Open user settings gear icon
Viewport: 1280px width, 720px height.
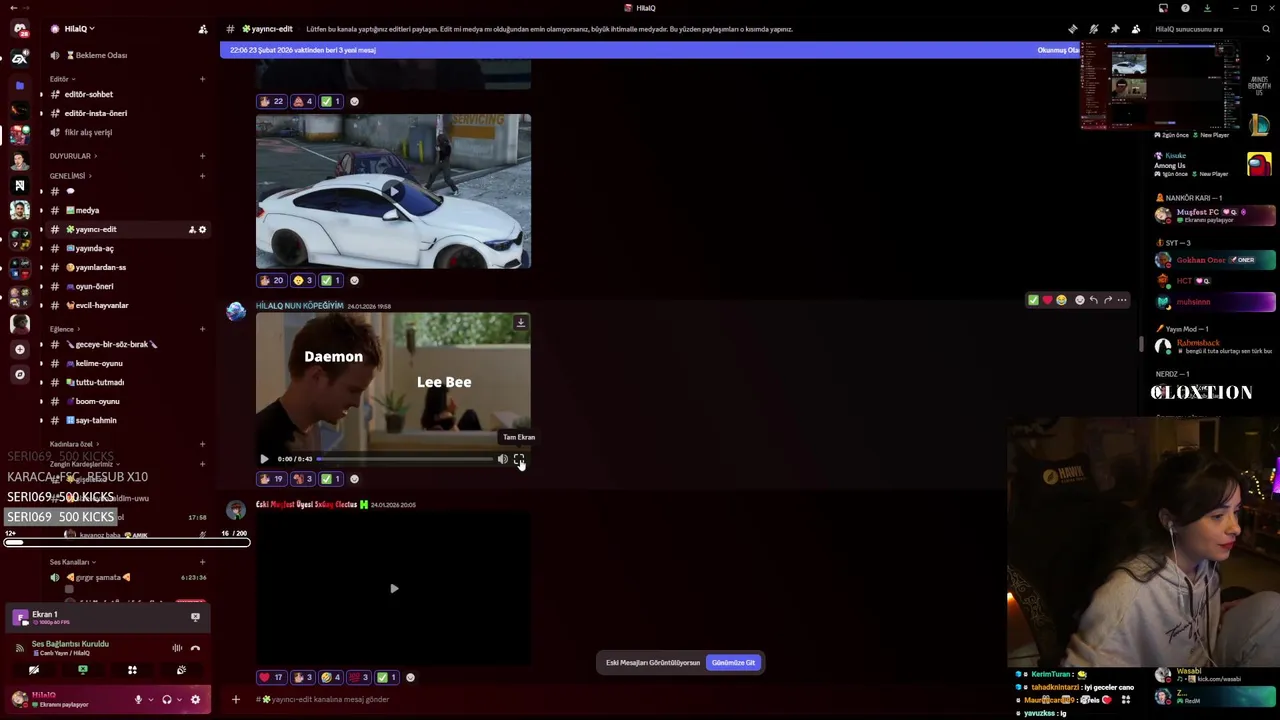click(195, 699)
